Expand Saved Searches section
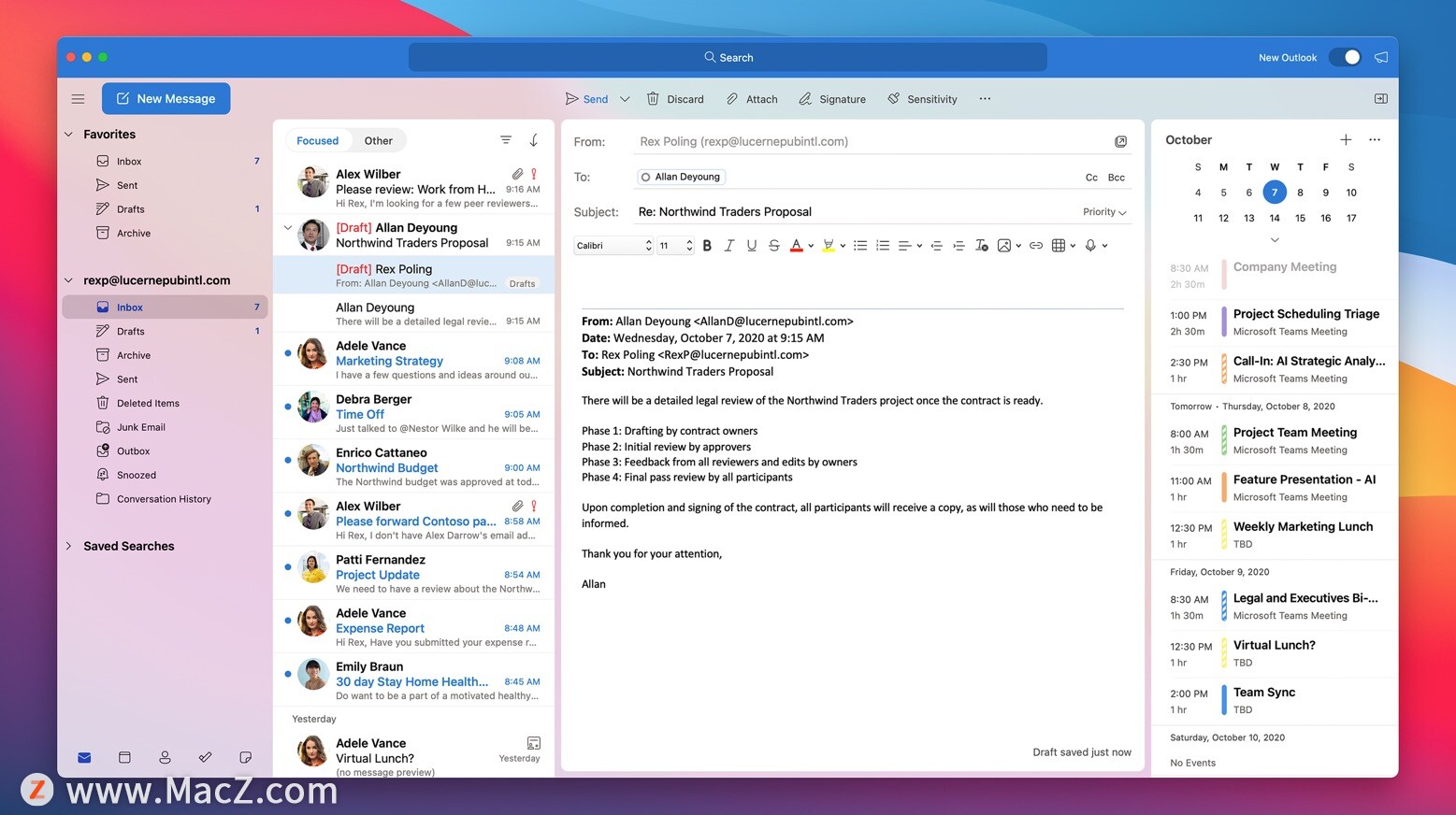The height and width of the screenshot is (815, 1456). click(x=68, y=546)
